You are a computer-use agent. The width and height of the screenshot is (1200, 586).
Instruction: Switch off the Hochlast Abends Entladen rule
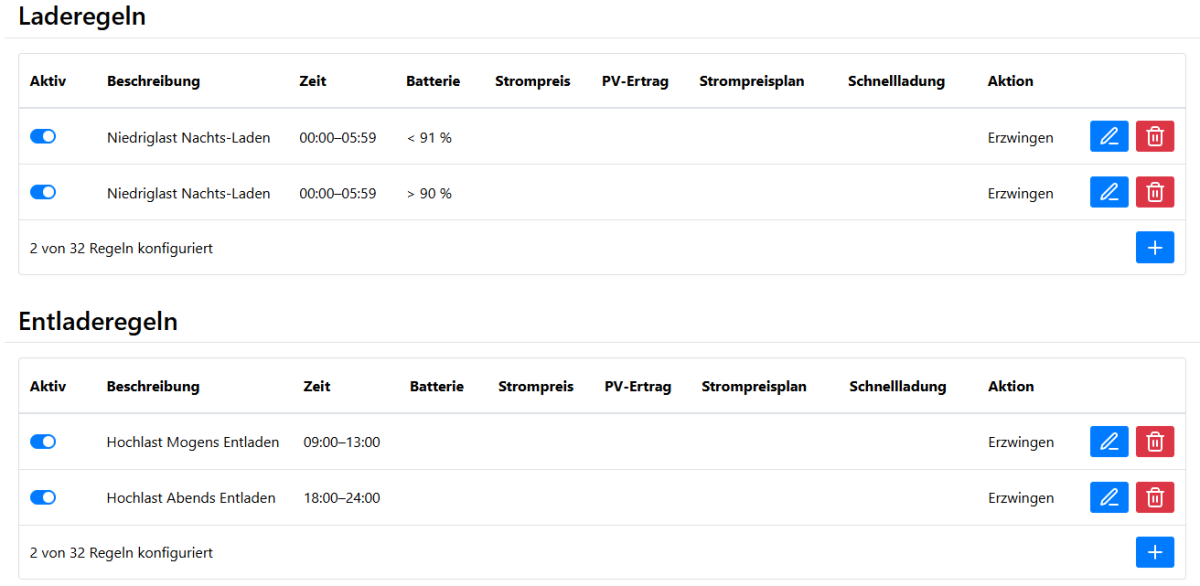coord(43,498)
